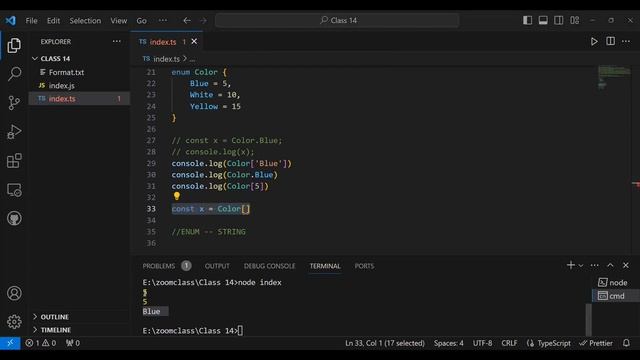
Task: Open launch profile dropdown beside new terminal
Action: (581, 266)
